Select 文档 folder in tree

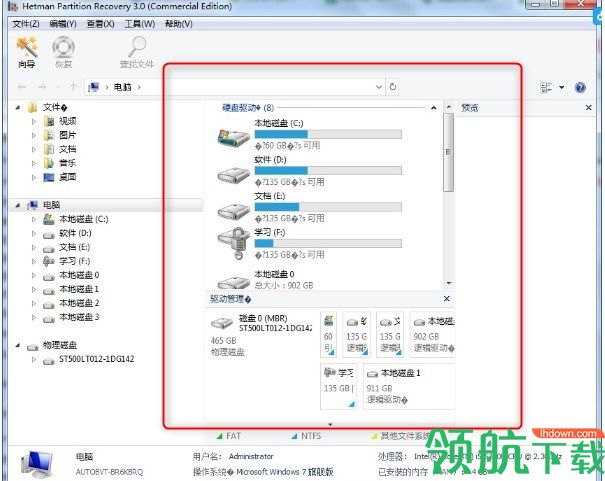tap(68, 149)
